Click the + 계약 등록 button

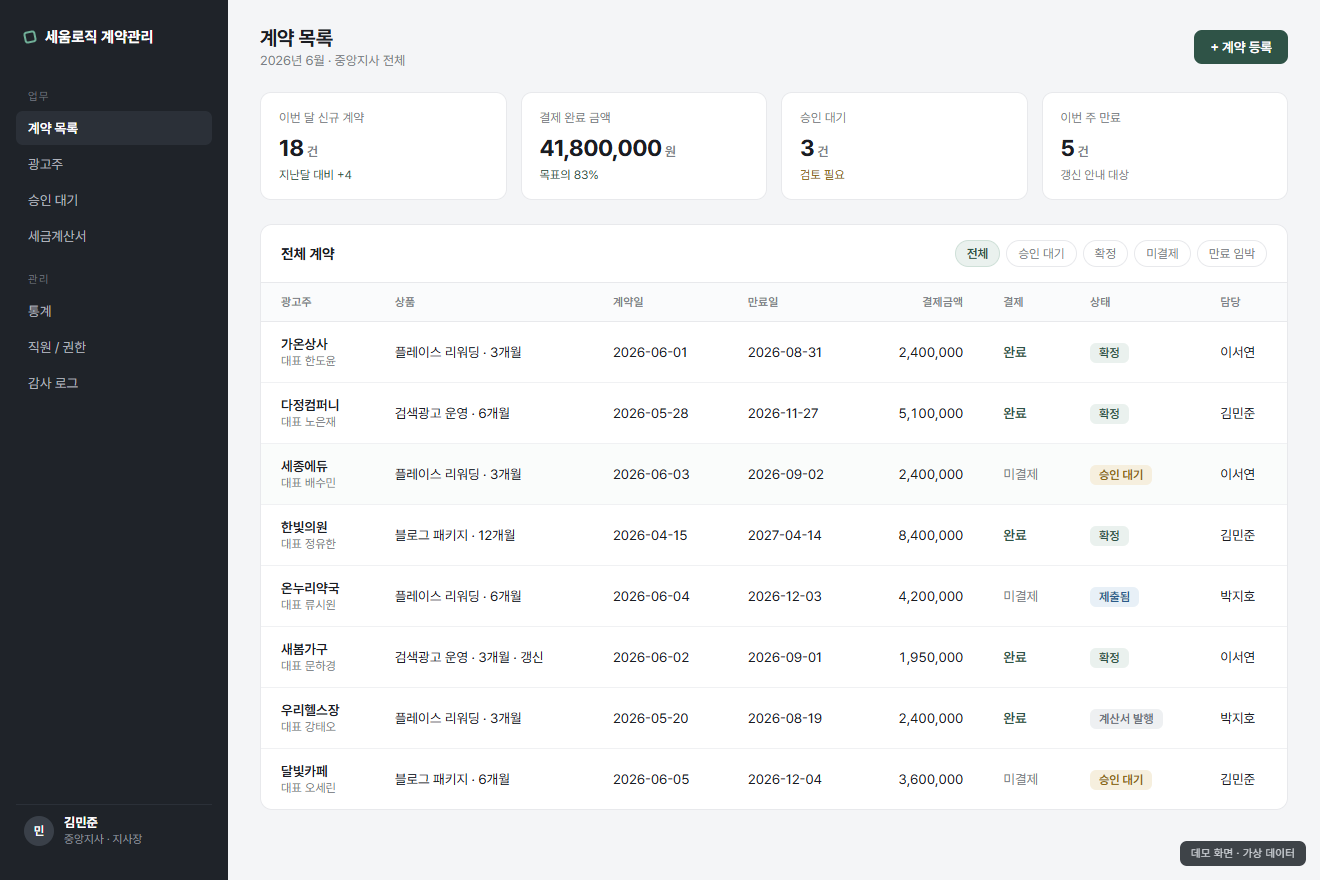1240,47
